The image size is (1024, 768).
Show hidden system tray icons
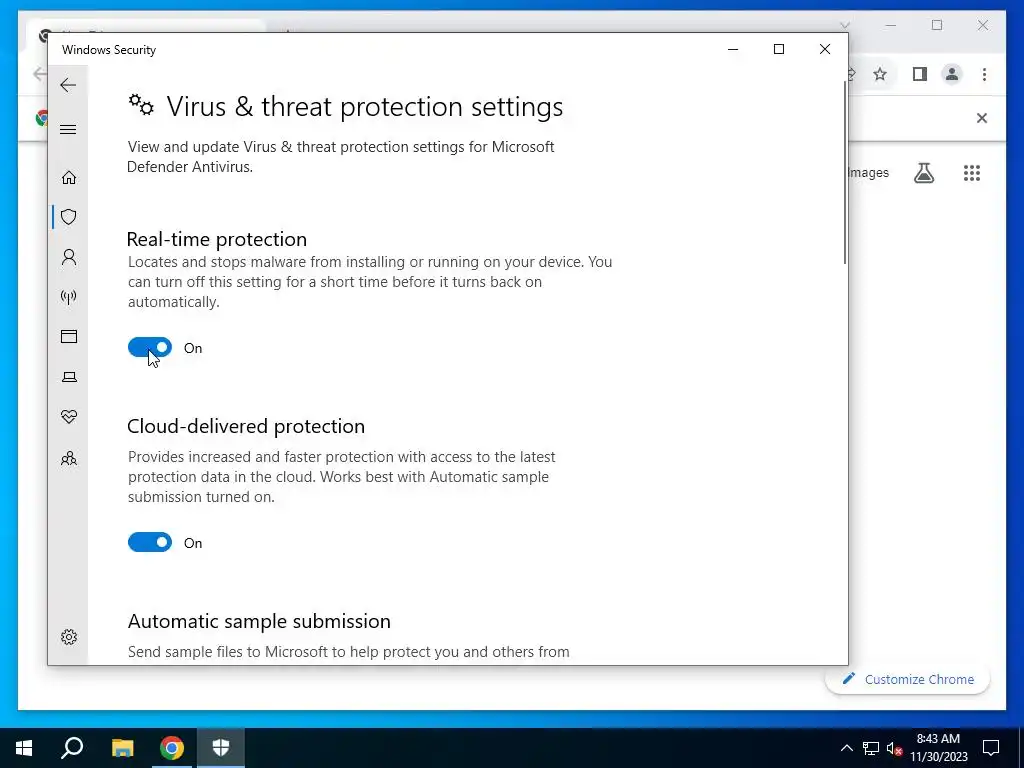[846, 748]
